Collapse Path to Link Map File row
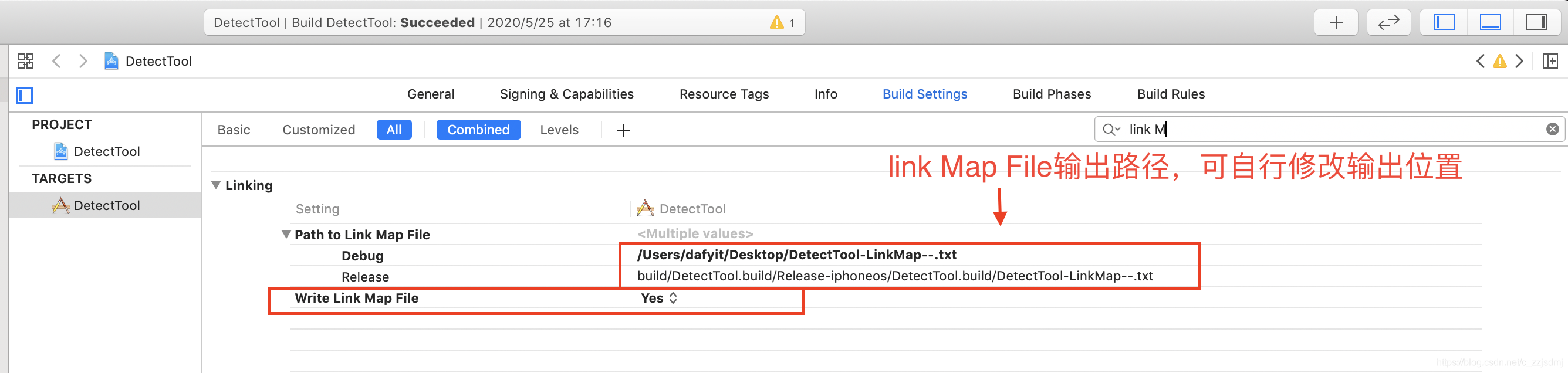 [x=285, y=234]
